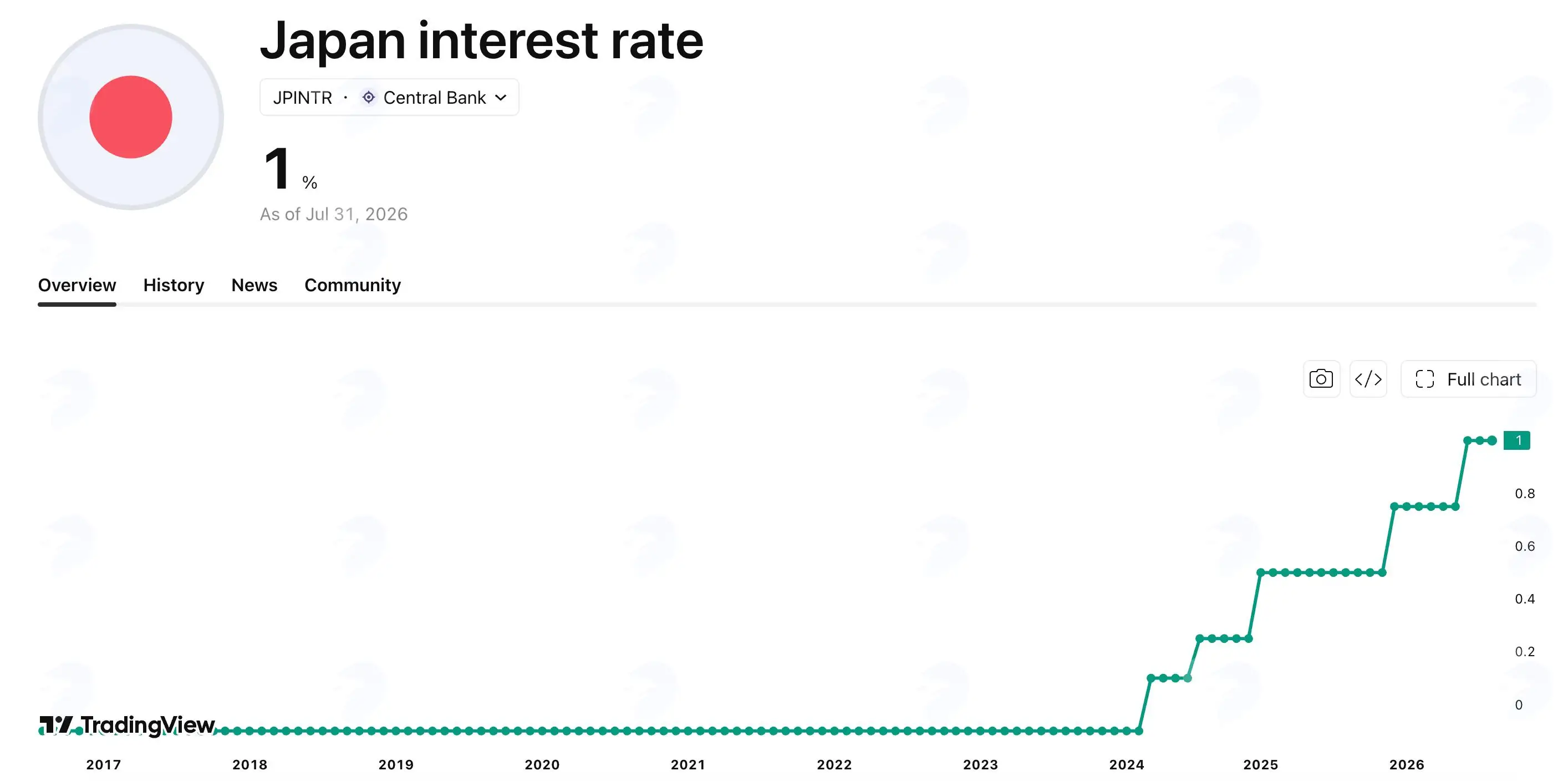Select the Overview tab

pyautogui.click(x=77, y=285)
